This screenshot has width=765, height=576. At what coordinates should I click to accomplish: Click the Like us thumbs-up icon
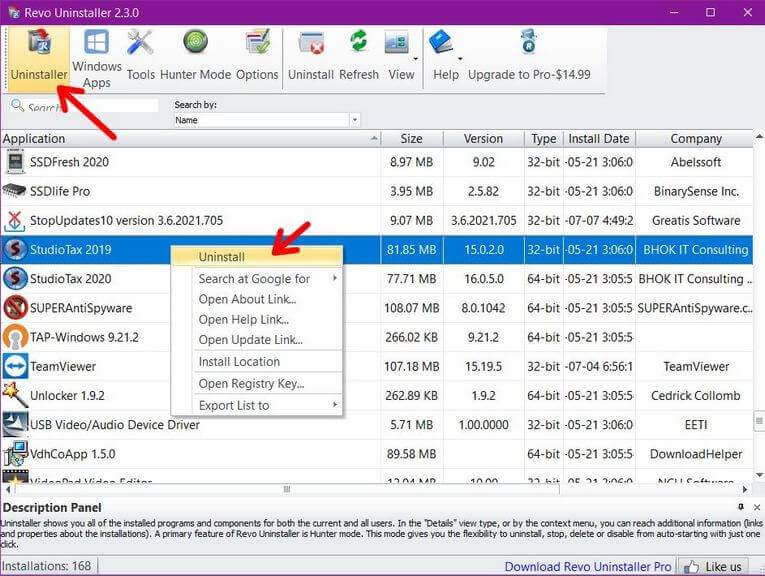pos(692,567)
